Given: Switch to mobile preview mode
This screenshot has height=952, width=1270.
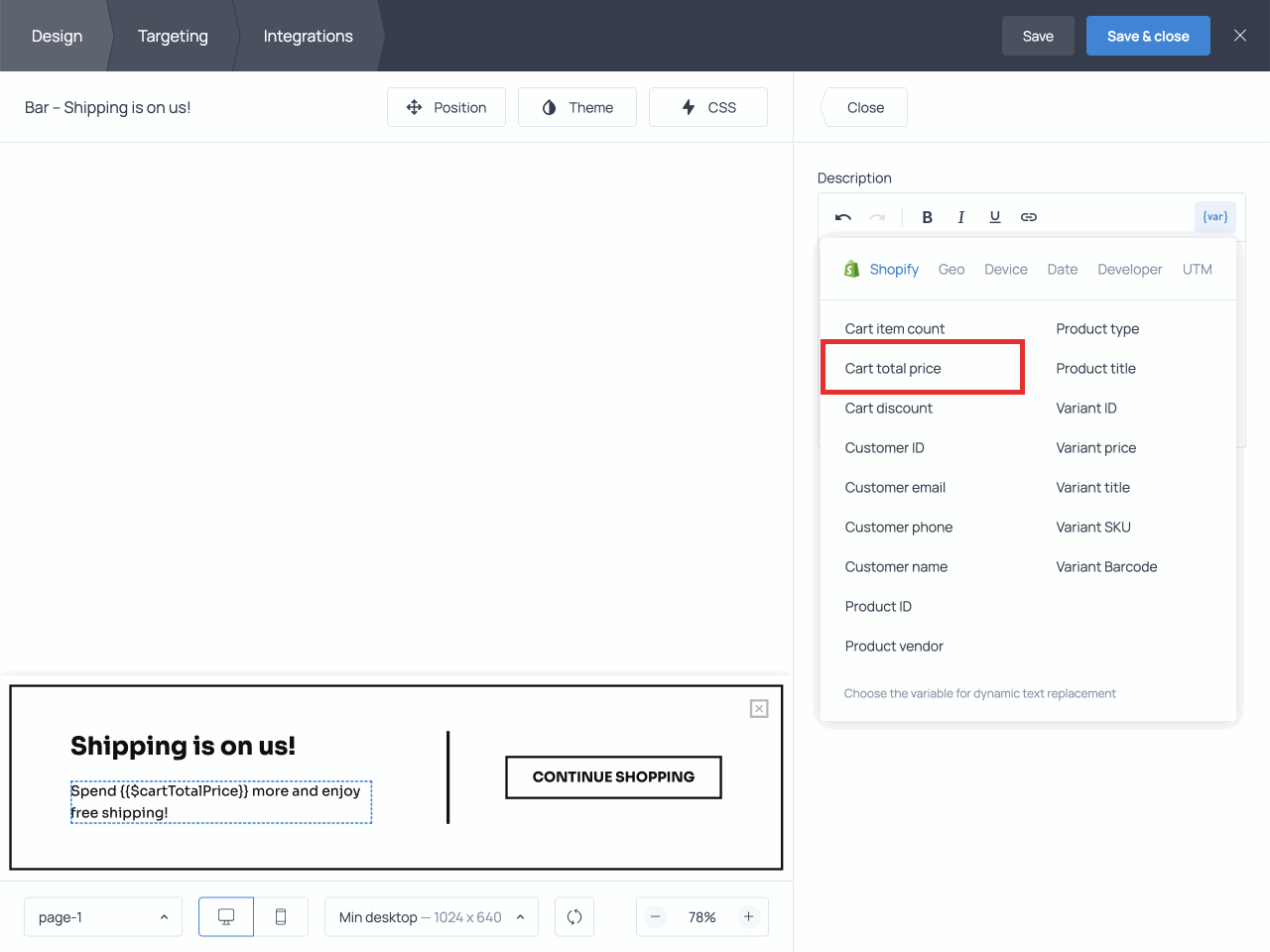Looking at the screenshot, I should (281, 917).
